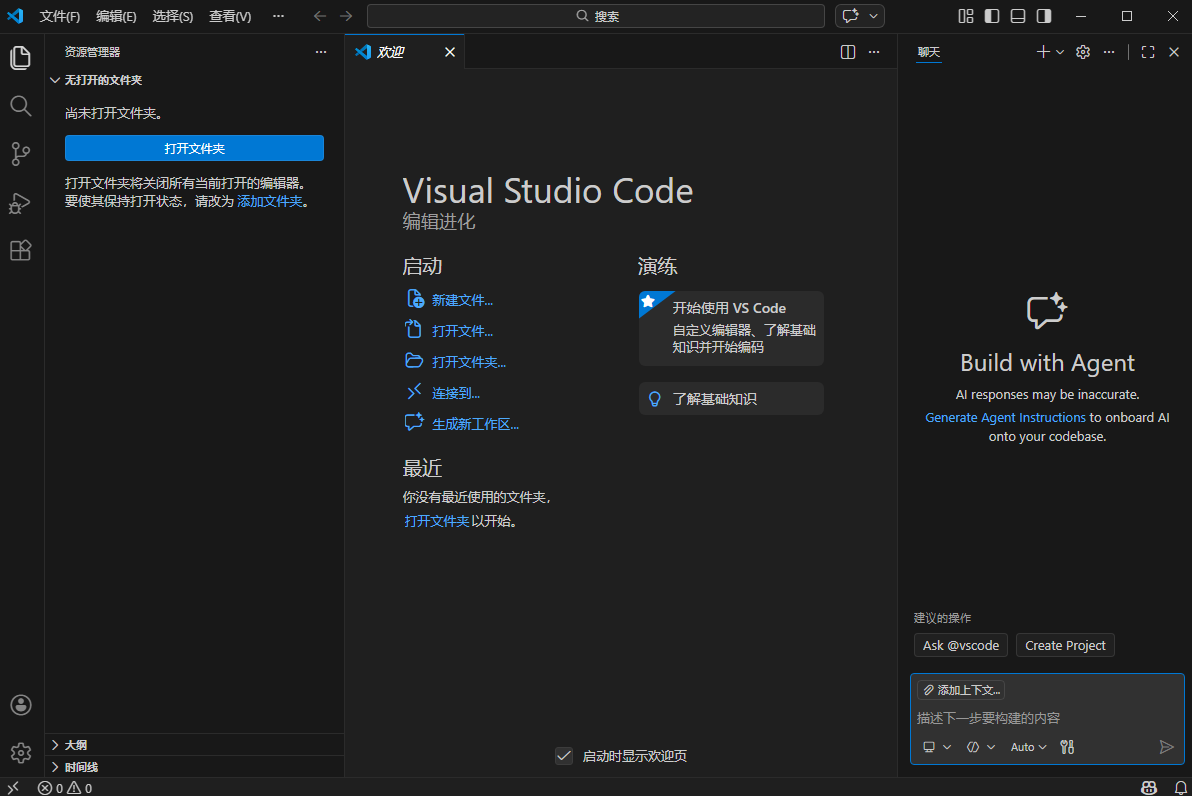This screenshot has height=796, width=1192.
Task: Show more menu bar items
Action: pyautogui.click(x=278, y=16)
